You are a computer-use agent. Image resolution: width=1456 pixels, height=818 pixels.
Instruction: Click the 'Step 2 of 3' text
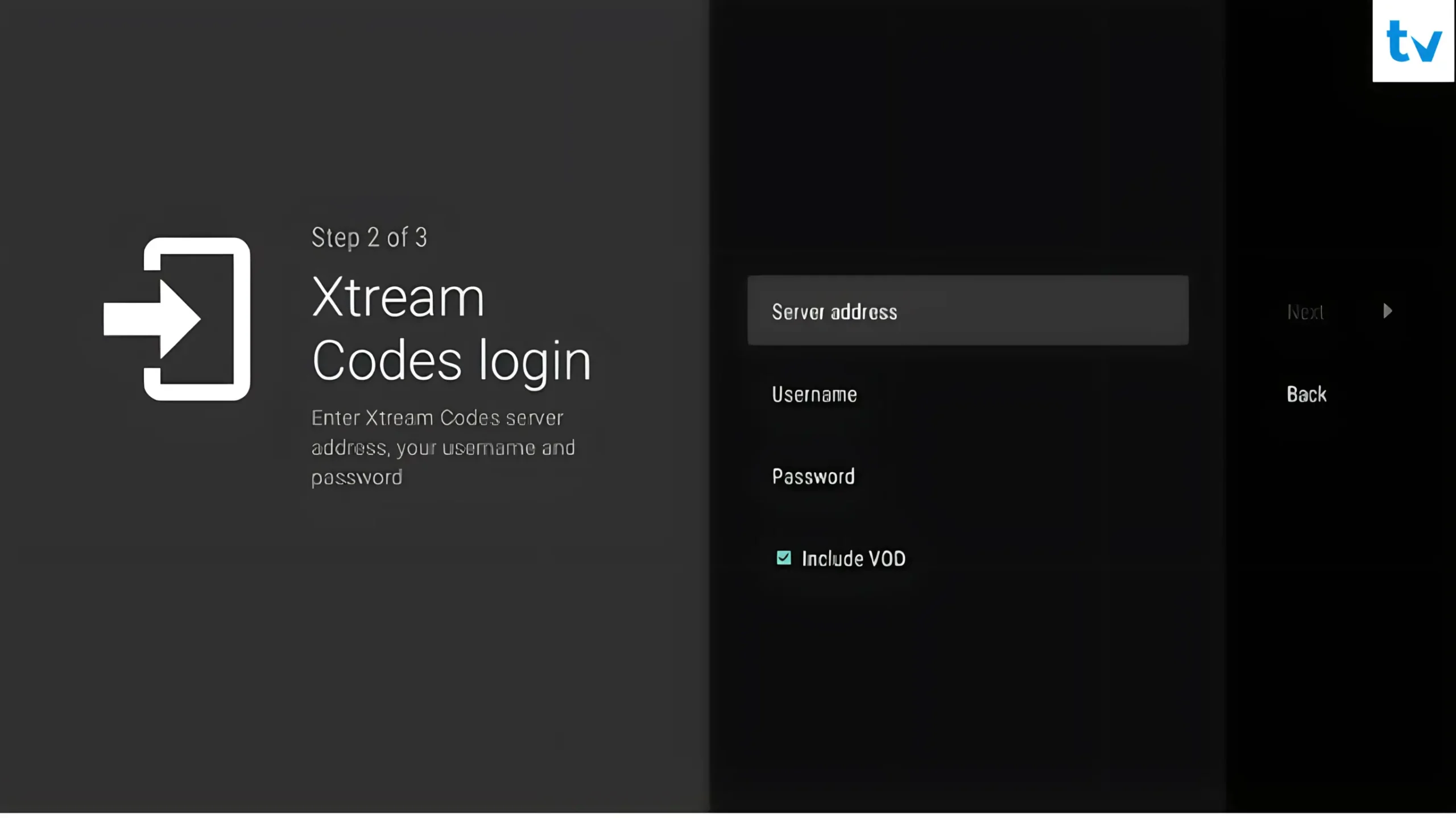pyautogui.click(x=369, y=238)
